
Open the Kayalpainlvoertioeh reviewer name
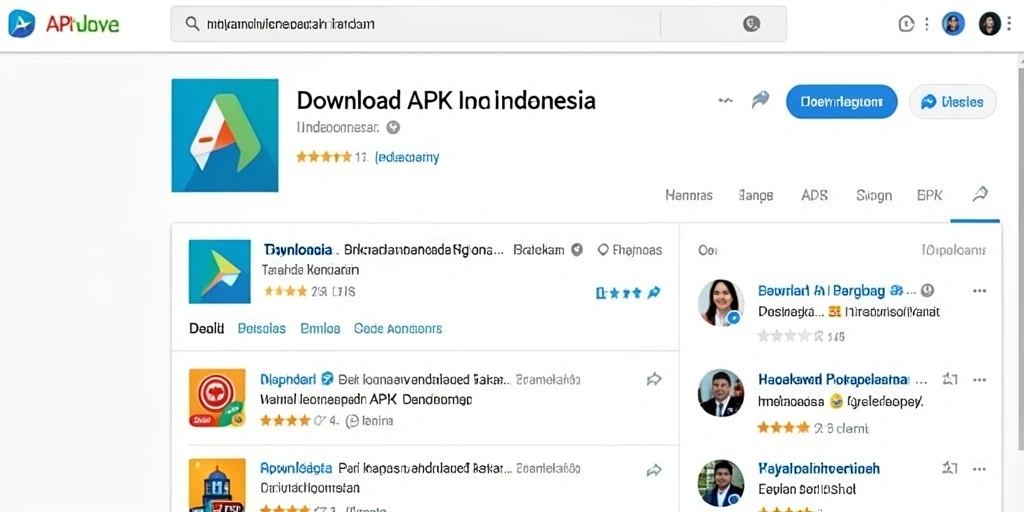pos(819,469)
